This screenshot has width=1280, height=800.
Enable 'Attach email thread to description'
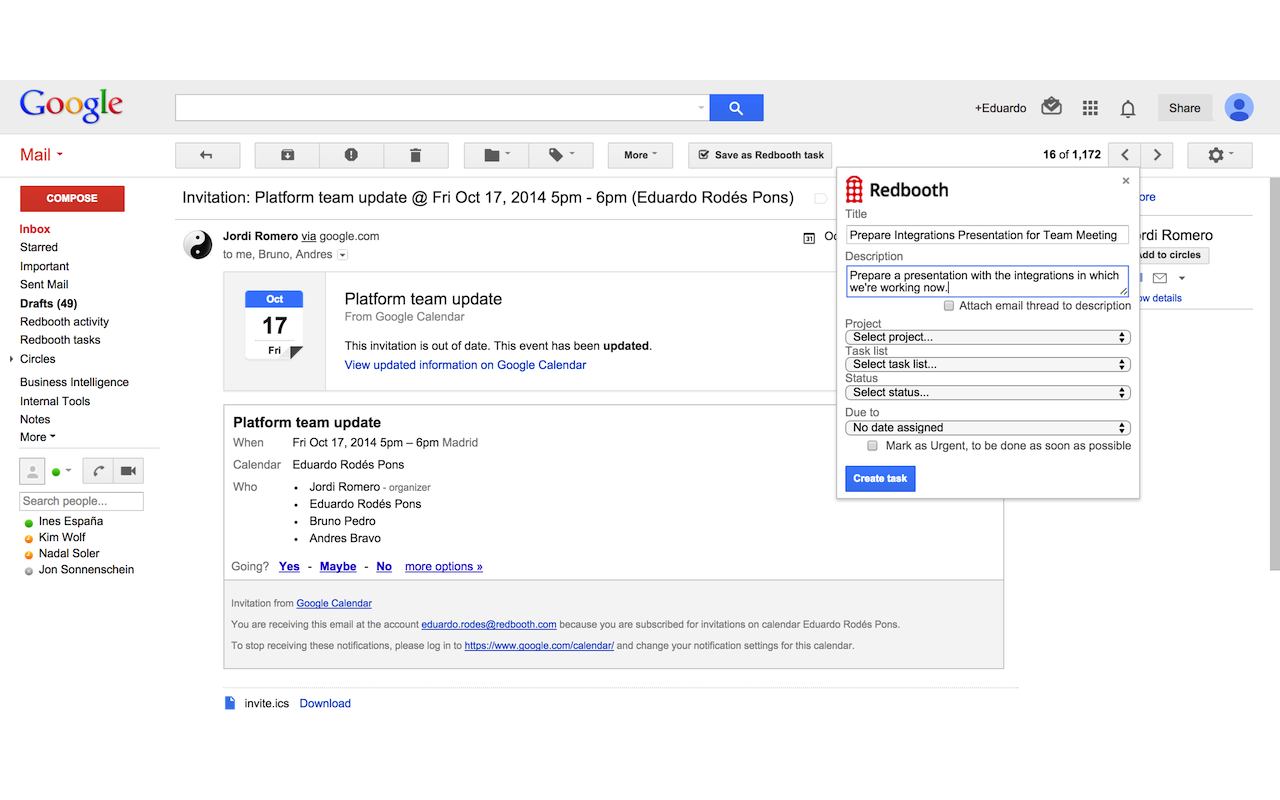(948, 305)
